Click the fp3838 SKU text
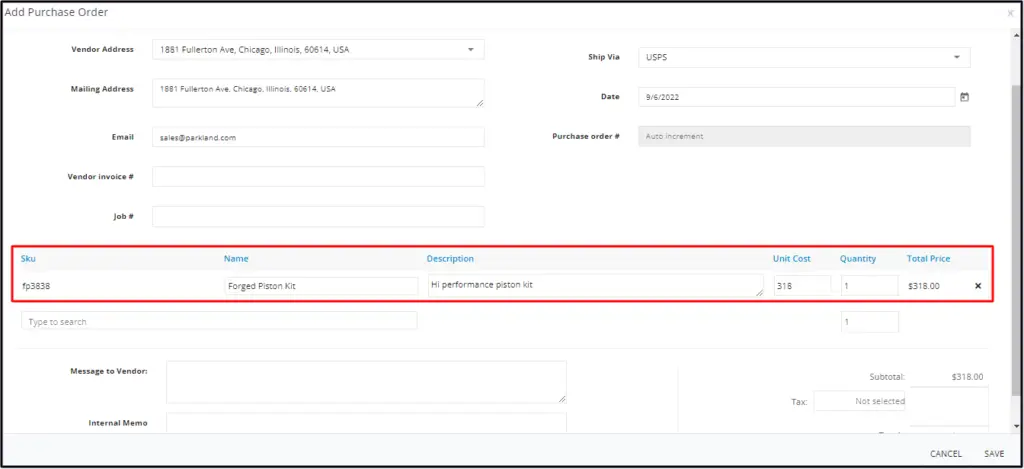 (x=35, y=286)
